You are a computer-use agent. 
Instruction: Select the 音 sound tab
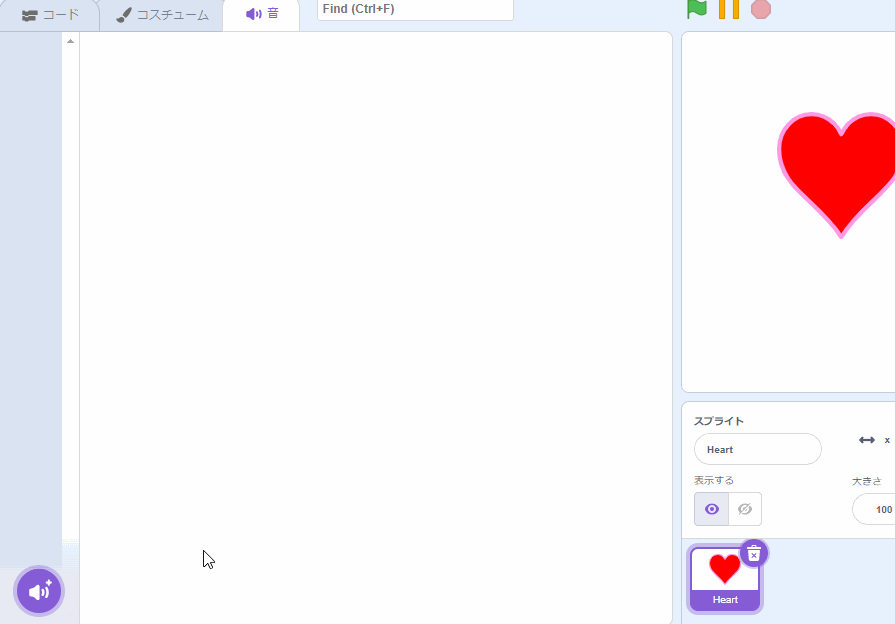point(261,15)
